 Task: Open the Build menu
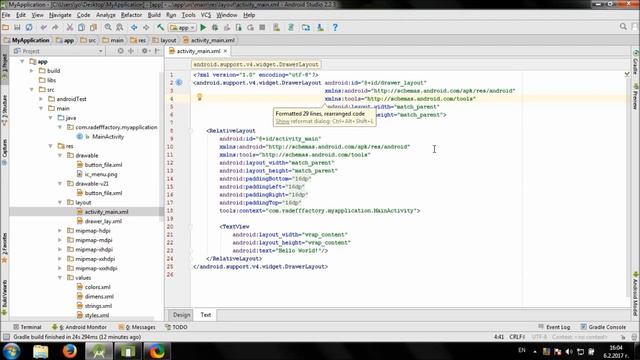coord(154,15)
